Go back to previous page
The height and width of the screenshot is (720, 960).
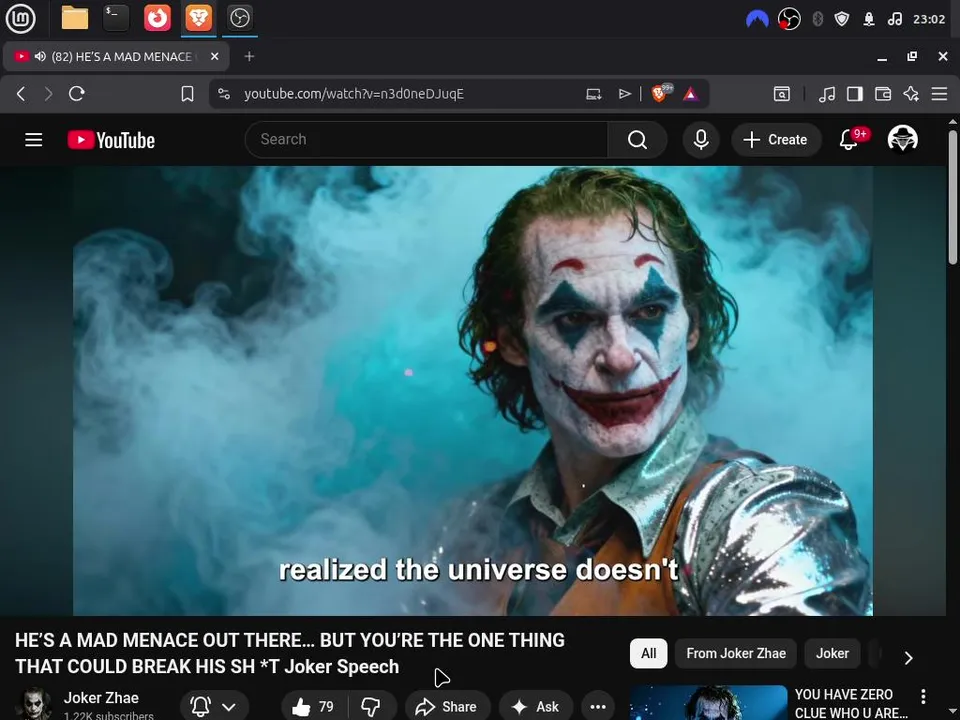click(x=21, y=94)
